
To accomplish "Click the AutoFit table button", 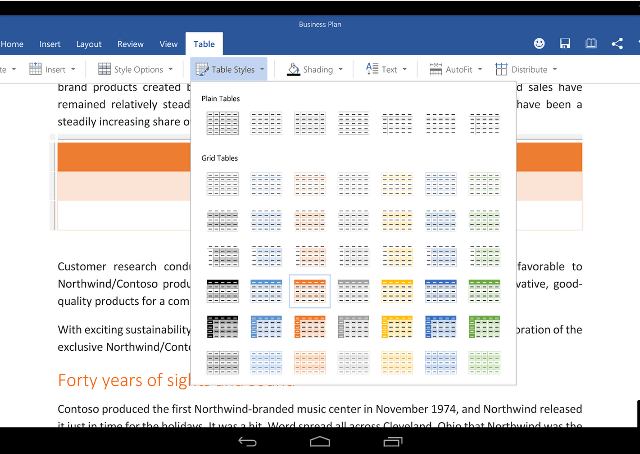I will click(455, 69).
